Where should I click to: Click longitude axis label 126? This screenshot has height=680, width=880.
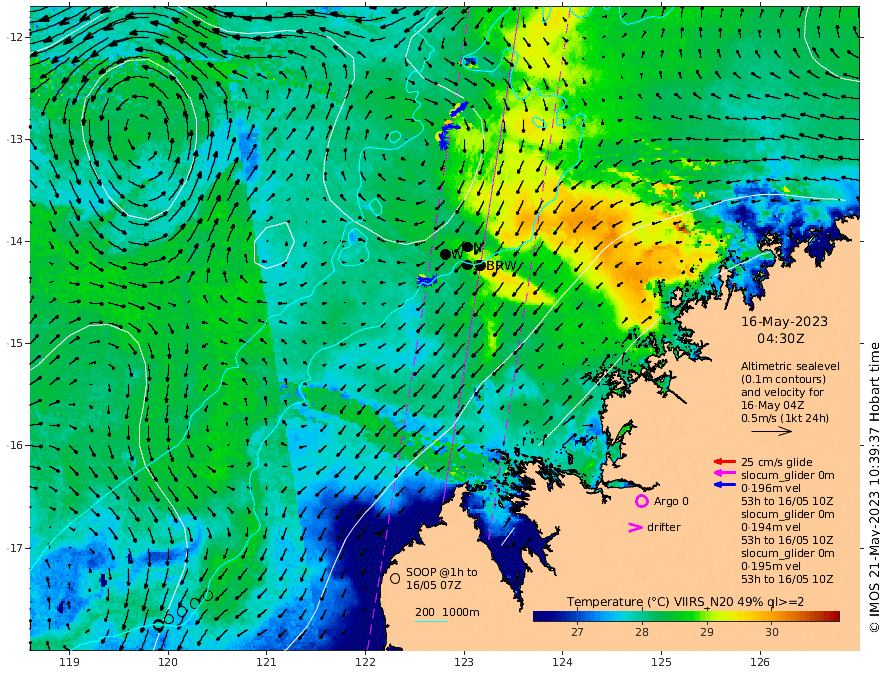(x=760, y=662)
